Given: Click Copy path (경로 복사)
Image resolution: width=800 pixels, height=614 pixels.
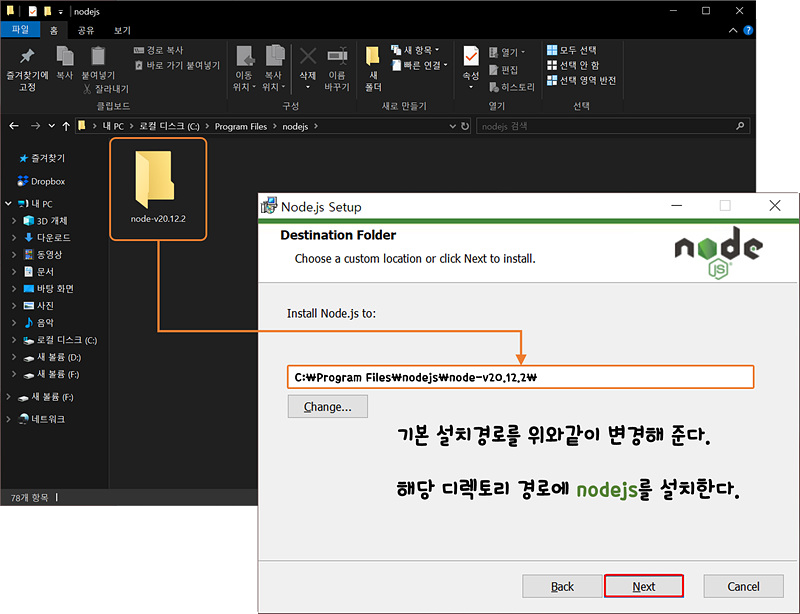Looking at the screenshot, I should pyautogui.click(x=158, y=50).
